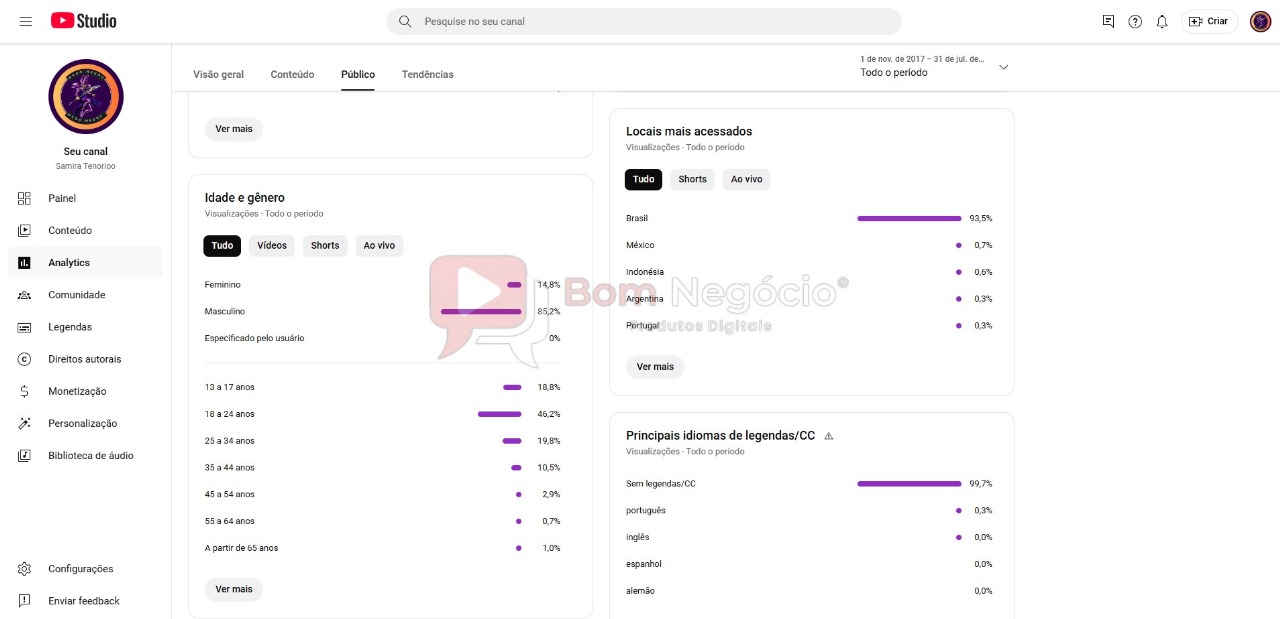Open Legendas in the sidebar
1280x619 pixels.
click(x=85, y=327)
